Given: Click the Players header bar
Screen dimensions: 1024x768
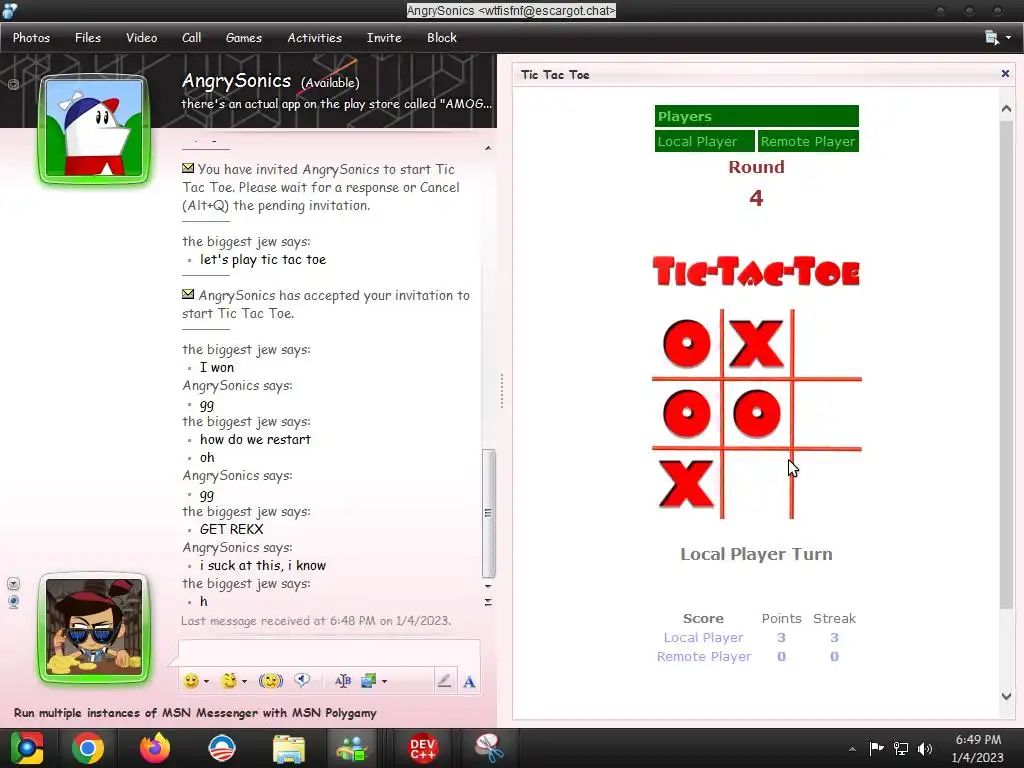Looking at the screenshot, I should [x=757, y=116].
